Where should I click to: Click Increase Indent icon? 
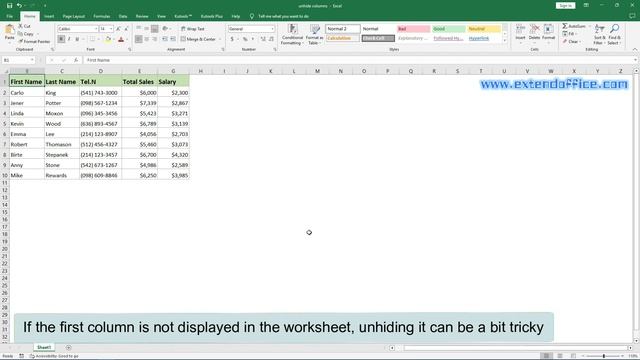point(173,39)
